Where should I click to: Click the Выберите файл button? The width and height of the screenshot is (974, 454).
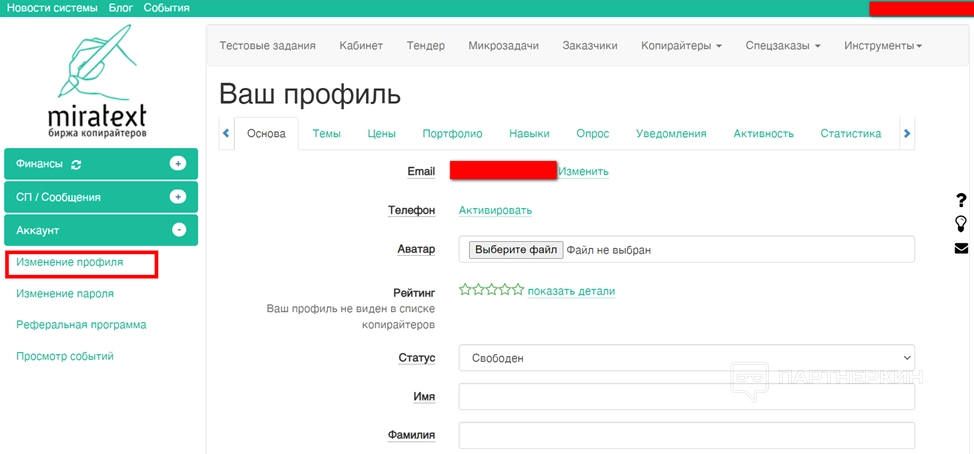coord(515,249)
